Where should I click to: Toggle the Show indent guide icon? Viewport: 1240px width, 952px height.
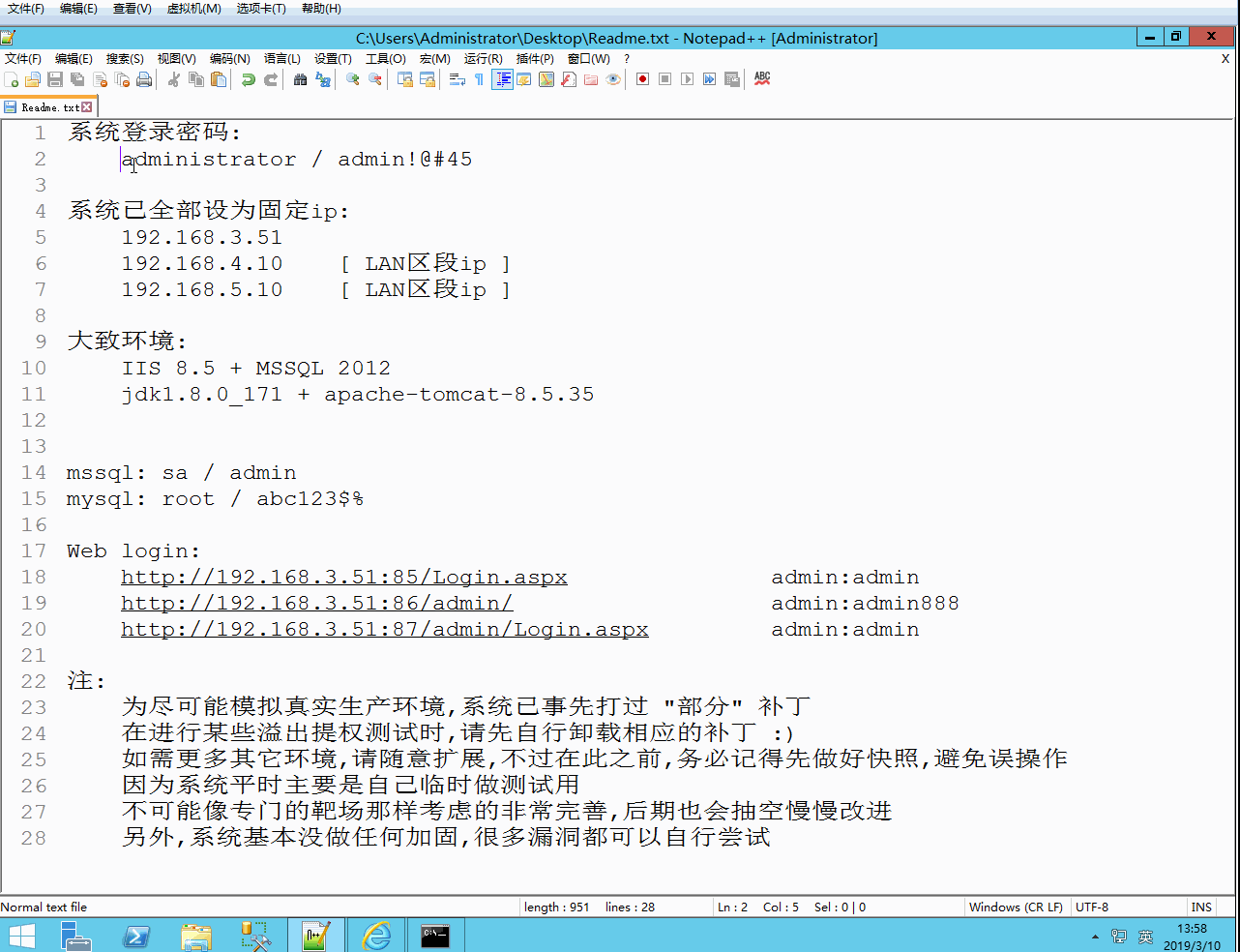pos(502,79)
